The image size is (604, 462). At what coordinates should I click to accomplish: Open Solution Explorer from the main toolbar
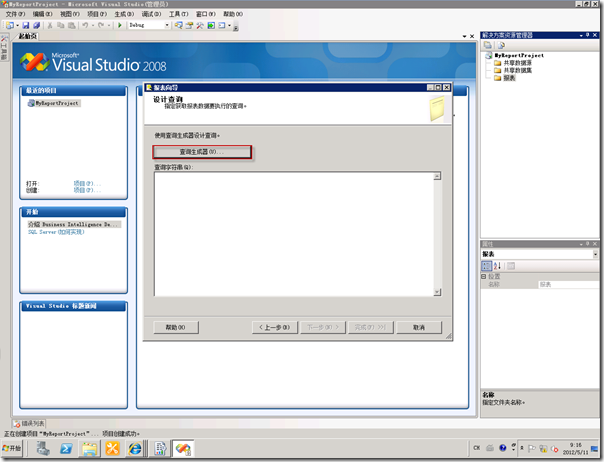point(178,25)
